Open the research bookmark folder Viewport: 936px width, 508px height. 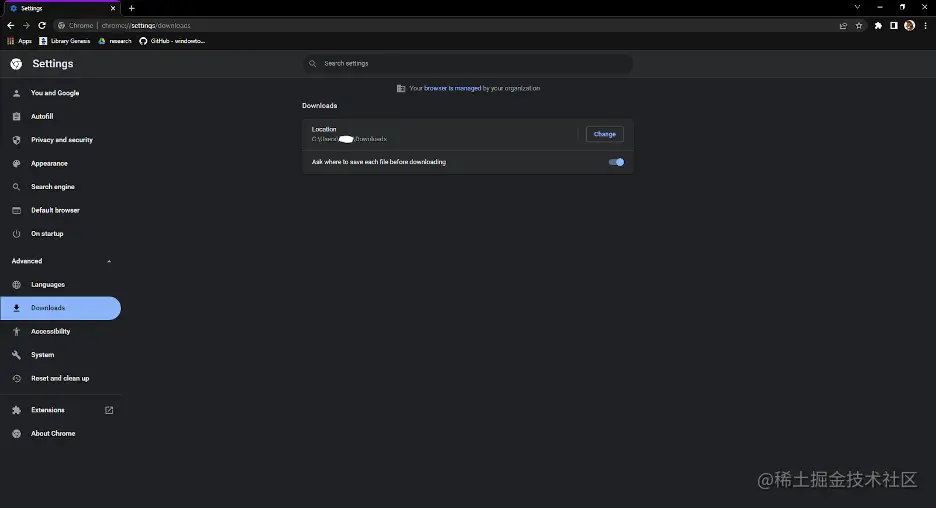pos(115,41)
